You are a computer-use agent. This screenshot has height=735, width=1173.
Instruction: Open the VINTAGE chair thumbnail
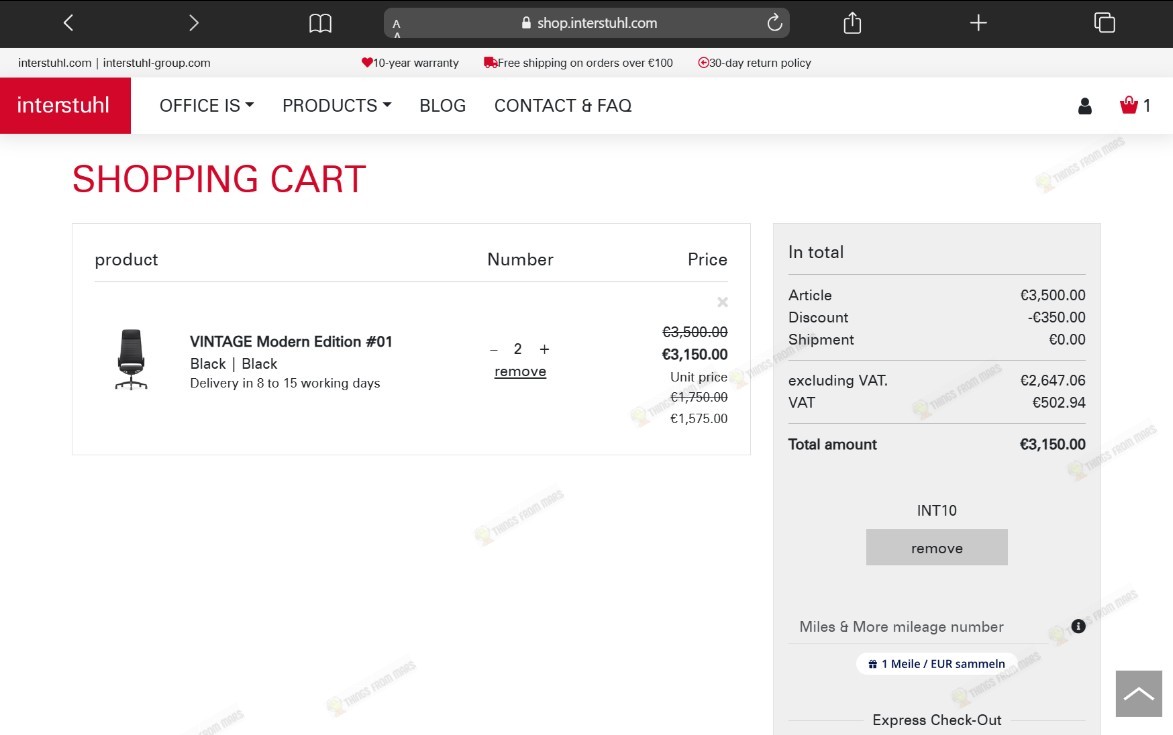131,360
